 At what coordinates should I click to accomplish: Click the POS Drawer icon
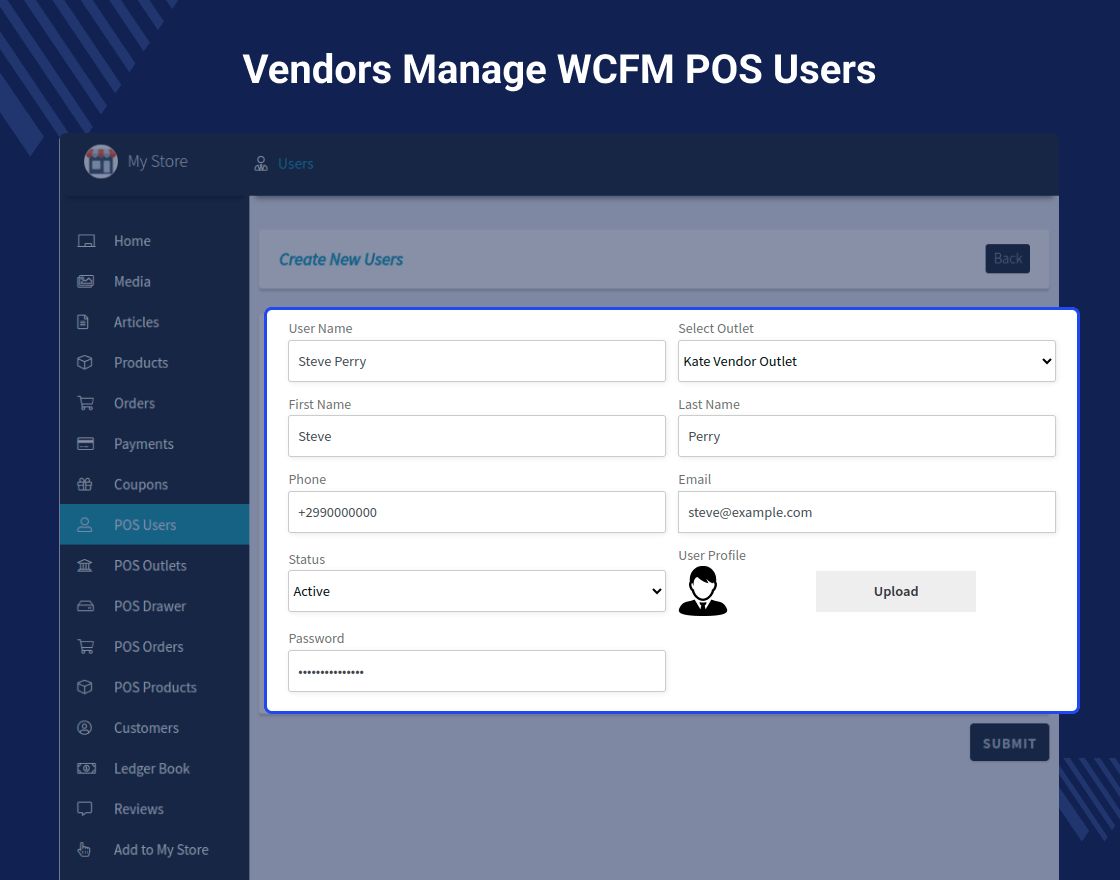click(x=85, y=606)
